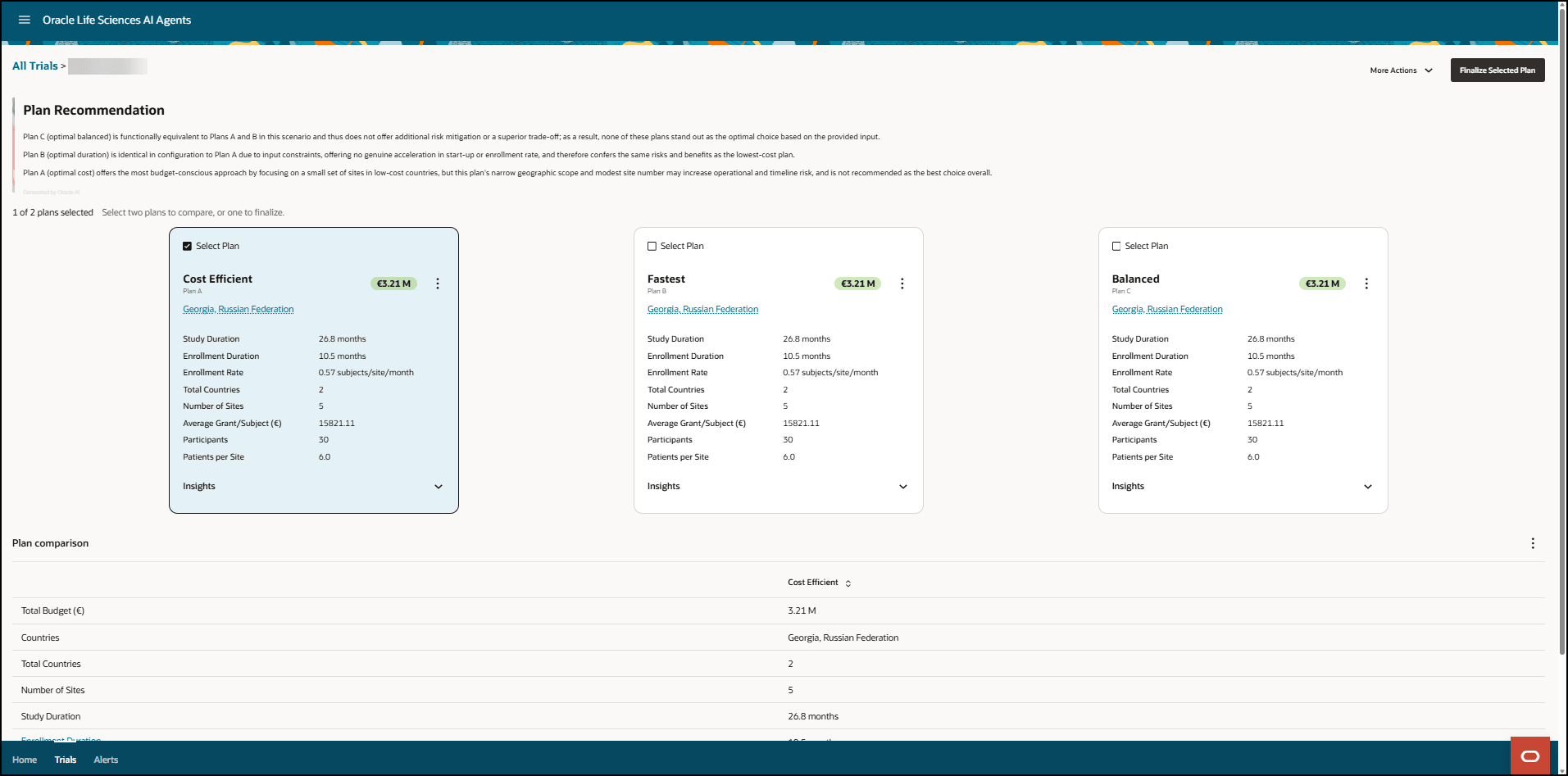Go to Home in bottom navigation

pos(25,760)
